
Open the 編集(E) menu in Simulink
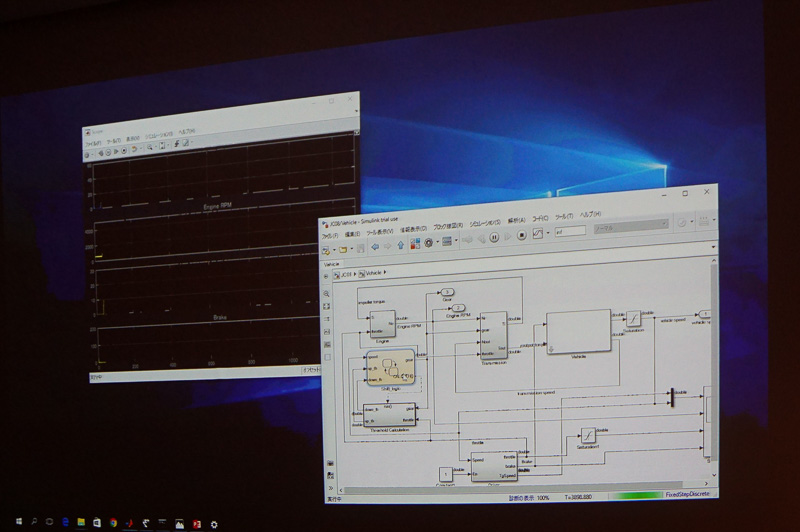pyautogui.click(x=352, y=234)
